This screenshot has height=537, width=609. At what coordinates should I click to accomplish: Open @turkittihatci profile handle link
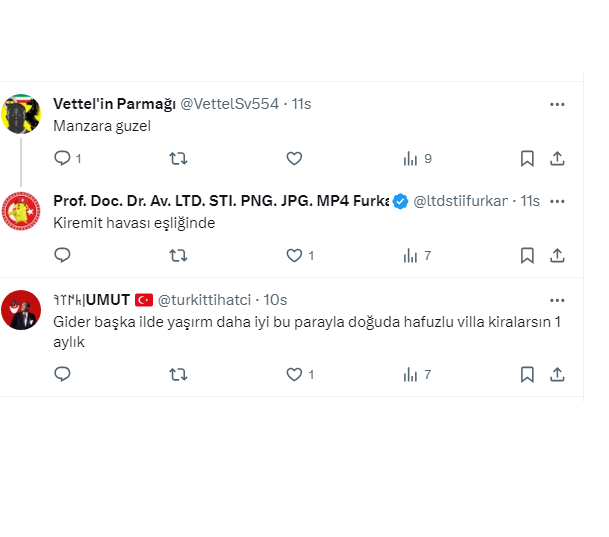(205, 300)
